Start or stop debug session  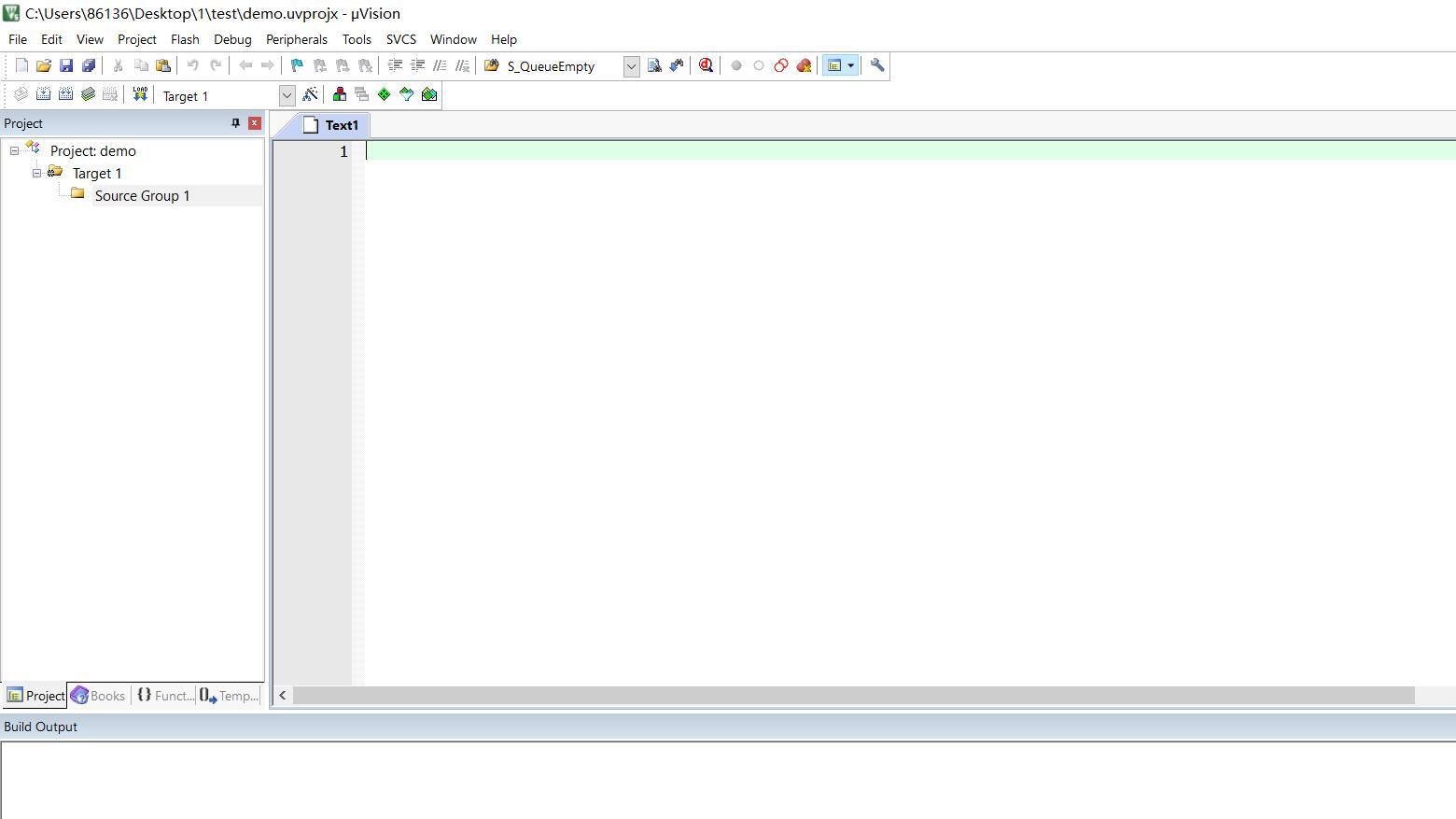(x=707, y=65)
